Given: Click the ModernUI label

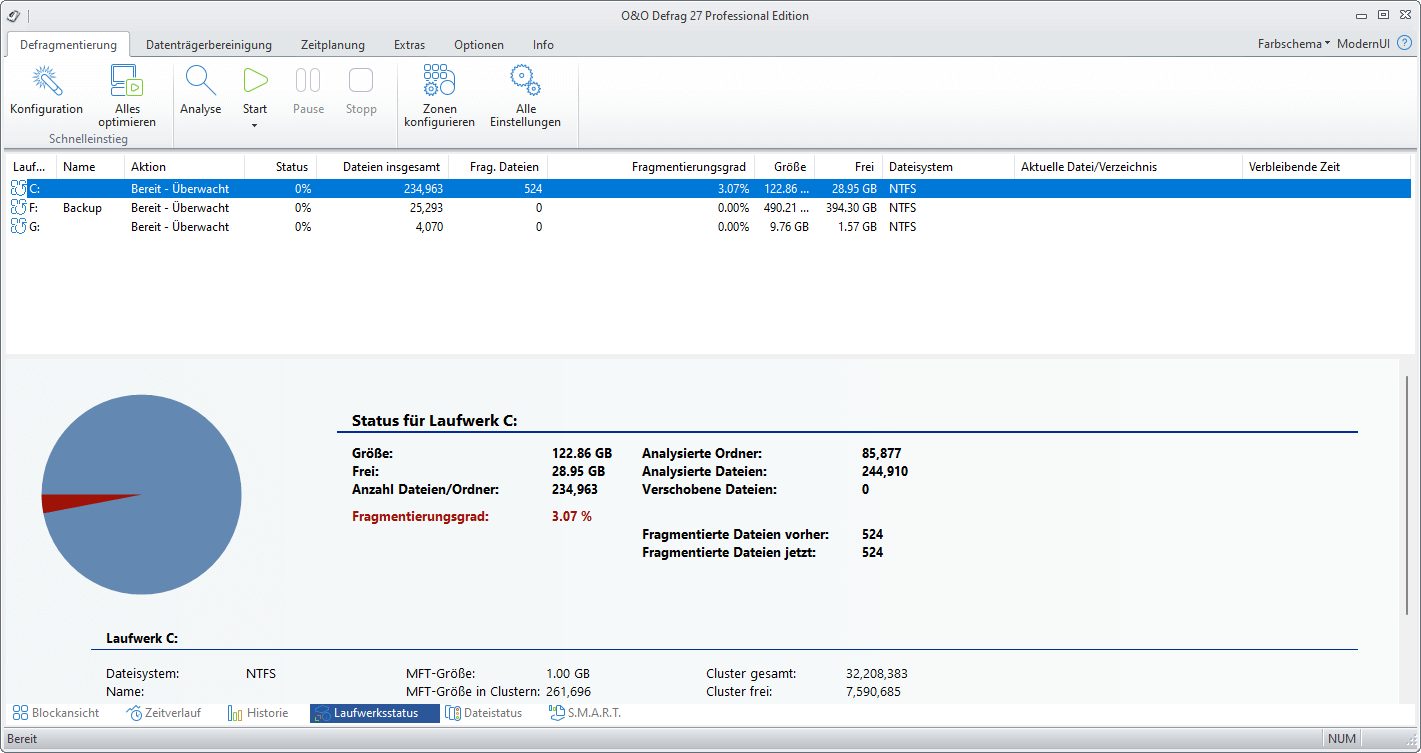Looking at the screenshot, I should click(1363, 44).
